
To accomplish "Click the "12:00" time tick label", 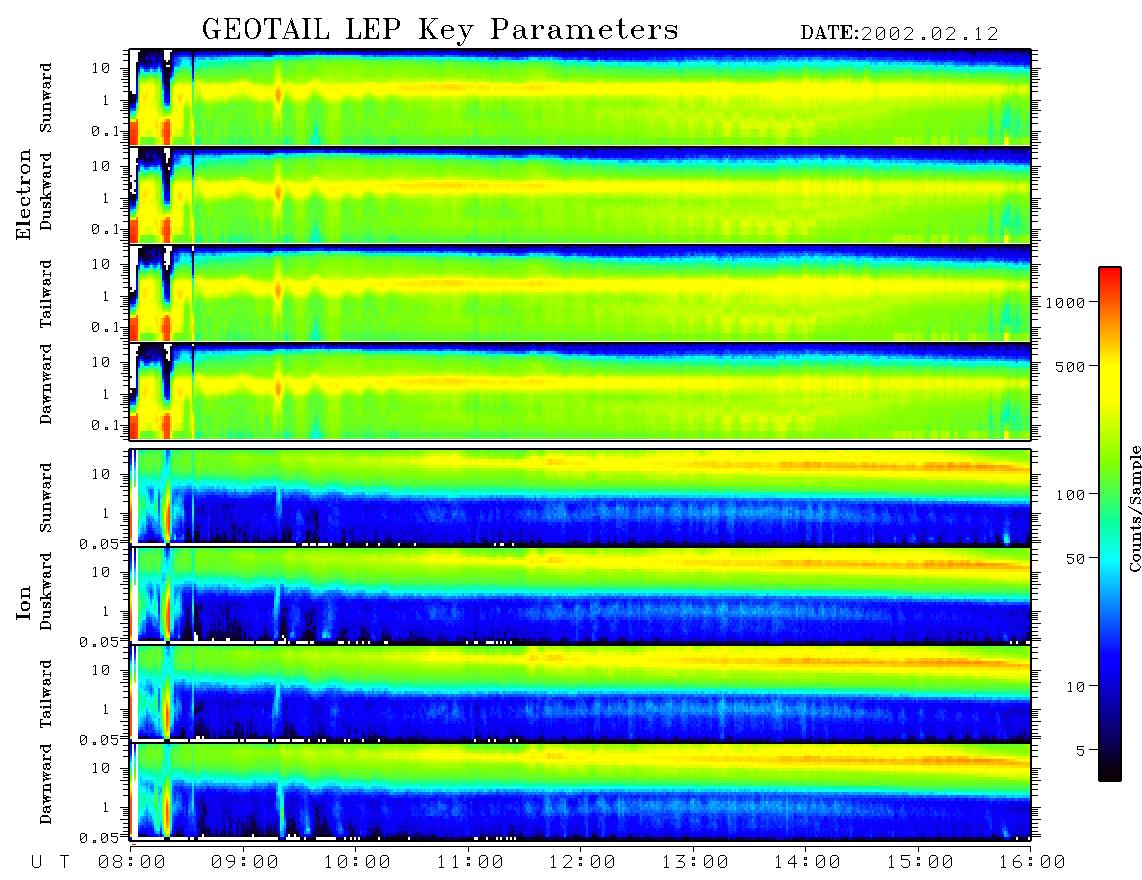I will [x=582, y=863].
